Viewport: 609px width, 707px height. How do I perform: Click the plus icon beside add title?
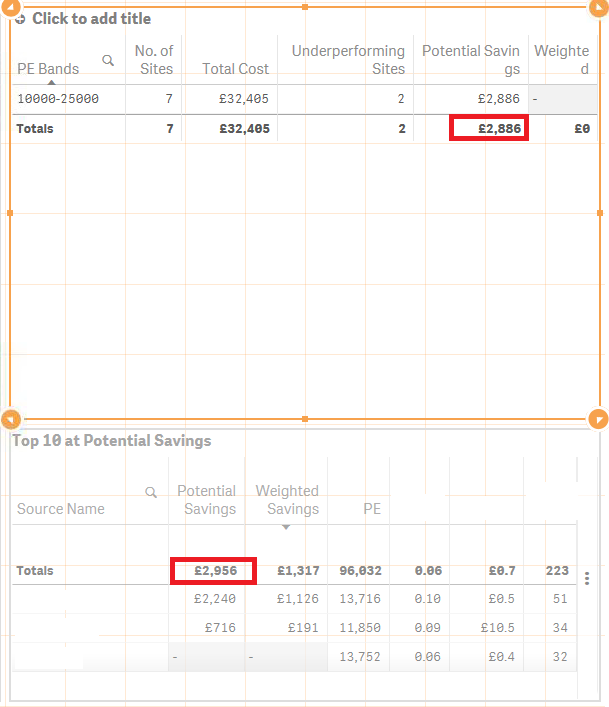20,19
